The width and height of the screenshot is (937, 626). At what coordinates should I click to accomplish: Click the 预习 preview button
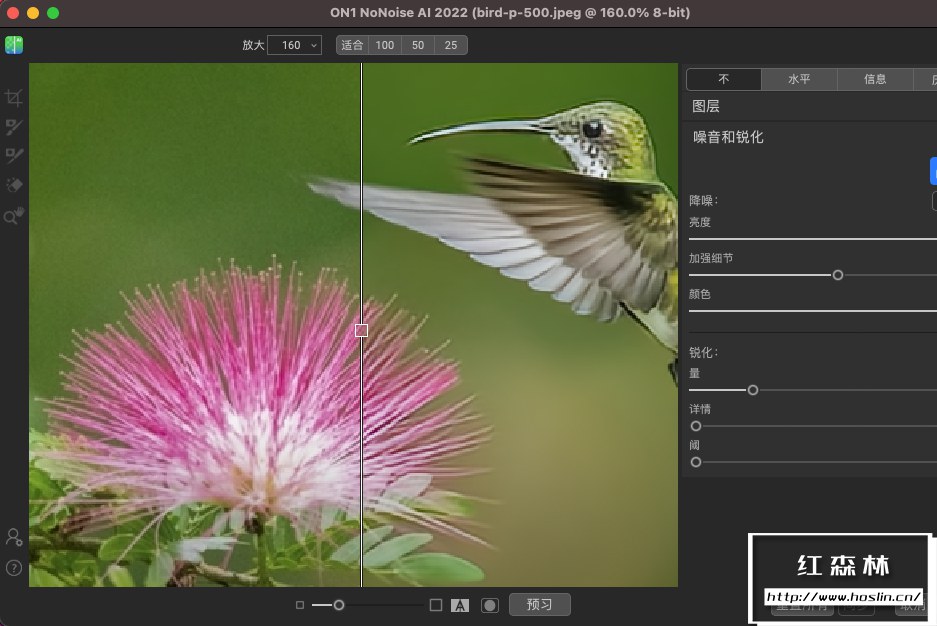[539, 605]
